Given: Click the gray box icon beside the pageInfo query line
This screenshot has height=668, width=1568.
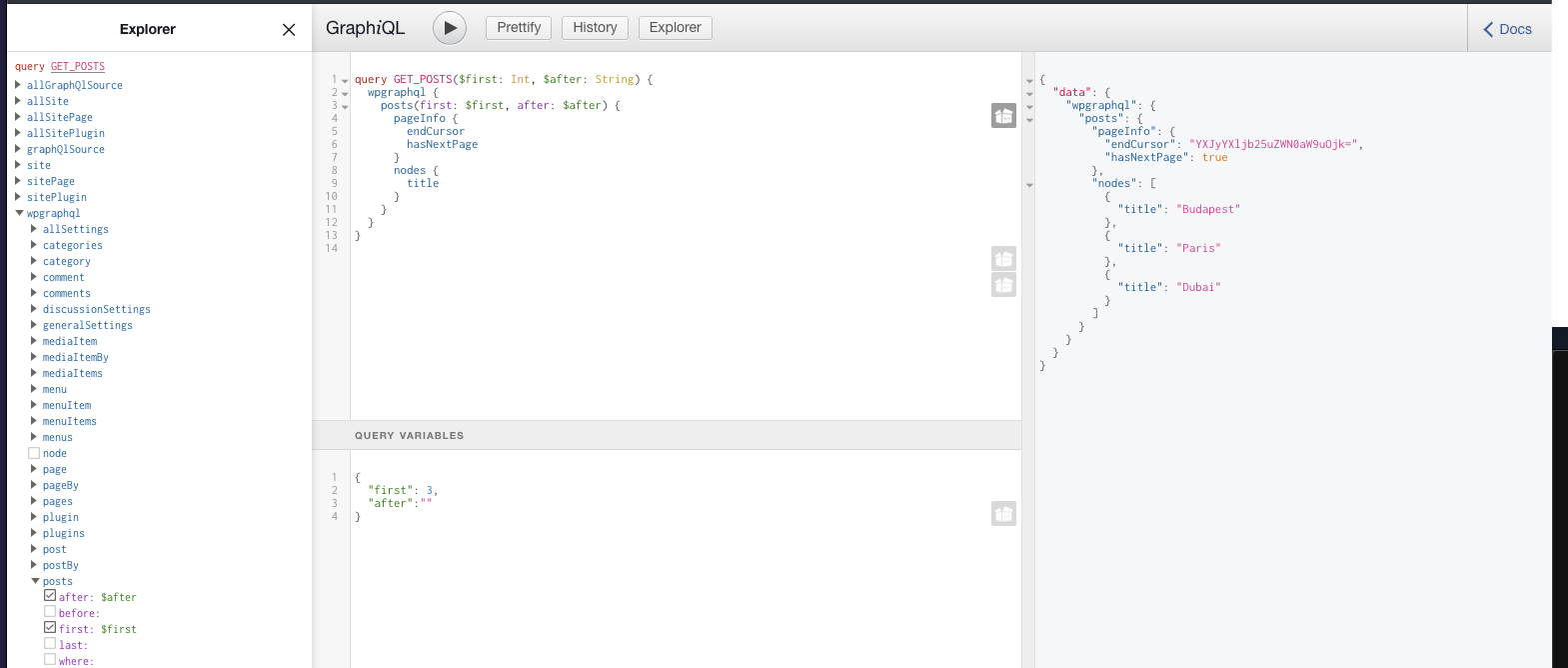Looking at the screenshot, I should (1003, 116).
